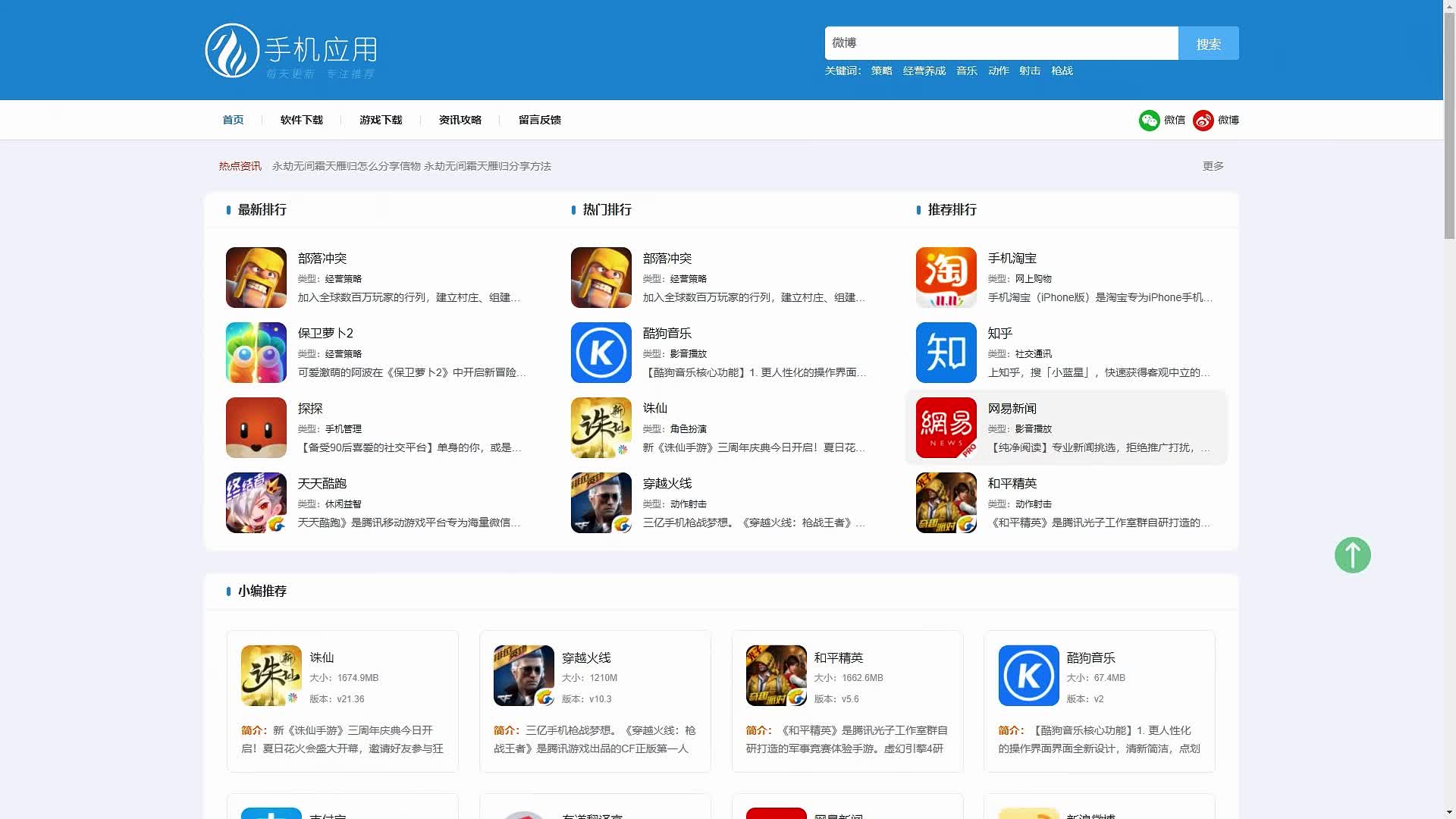Click the WeChat icon in the top bar
Screen dimensions: 1456x819
[x=1150, y=120]
